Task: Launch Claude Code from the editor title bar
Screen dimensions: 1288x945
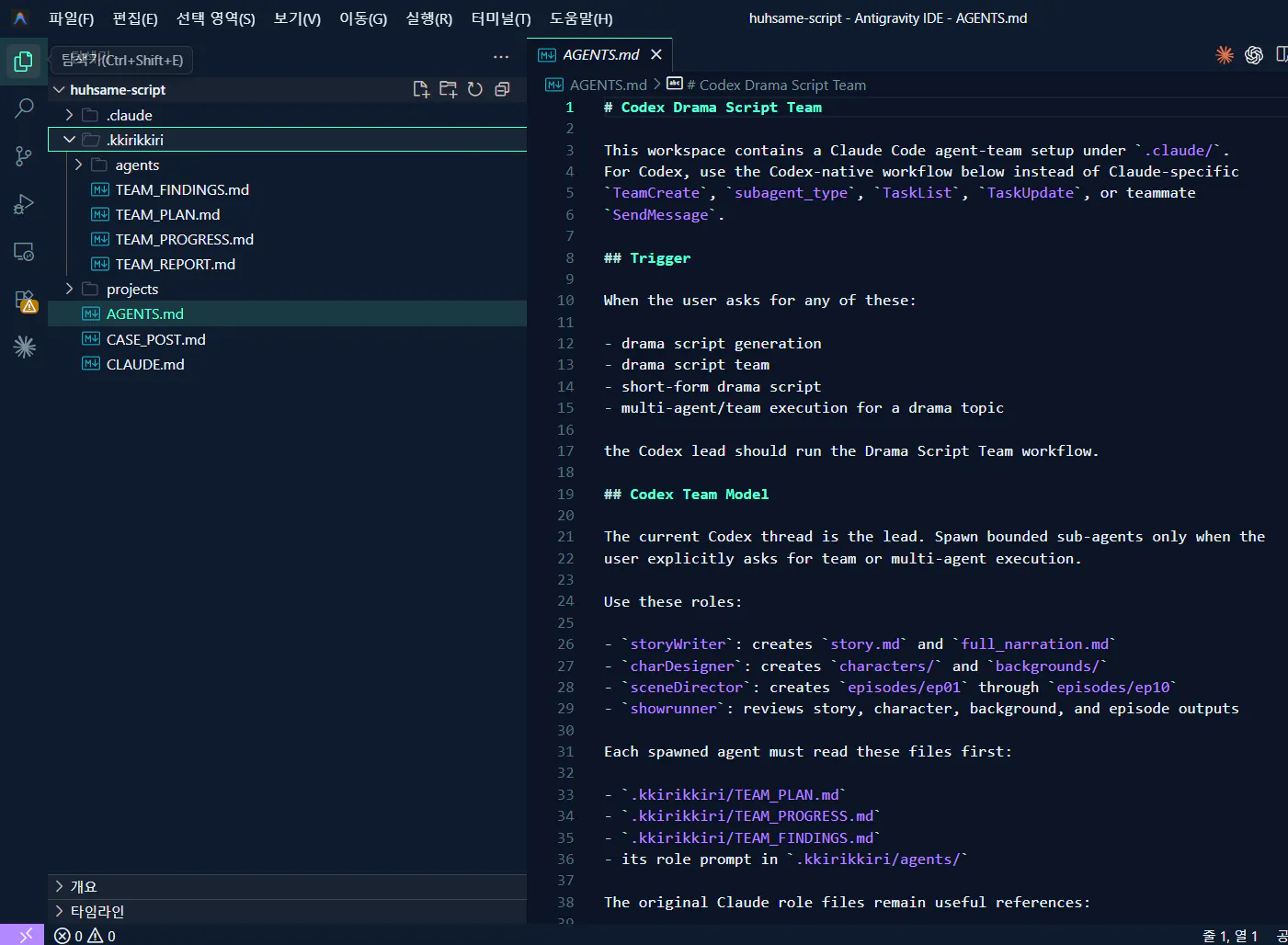Action: point(1225,55)
